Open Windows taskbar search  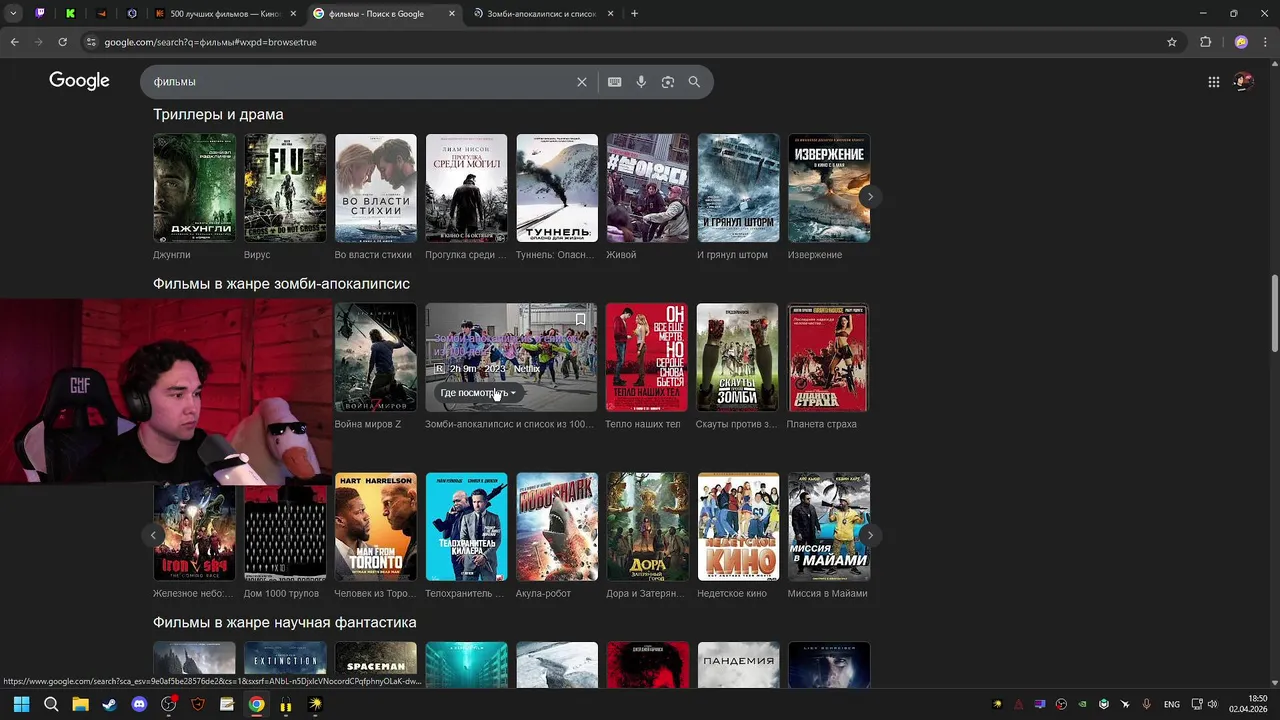coord(51,704)
